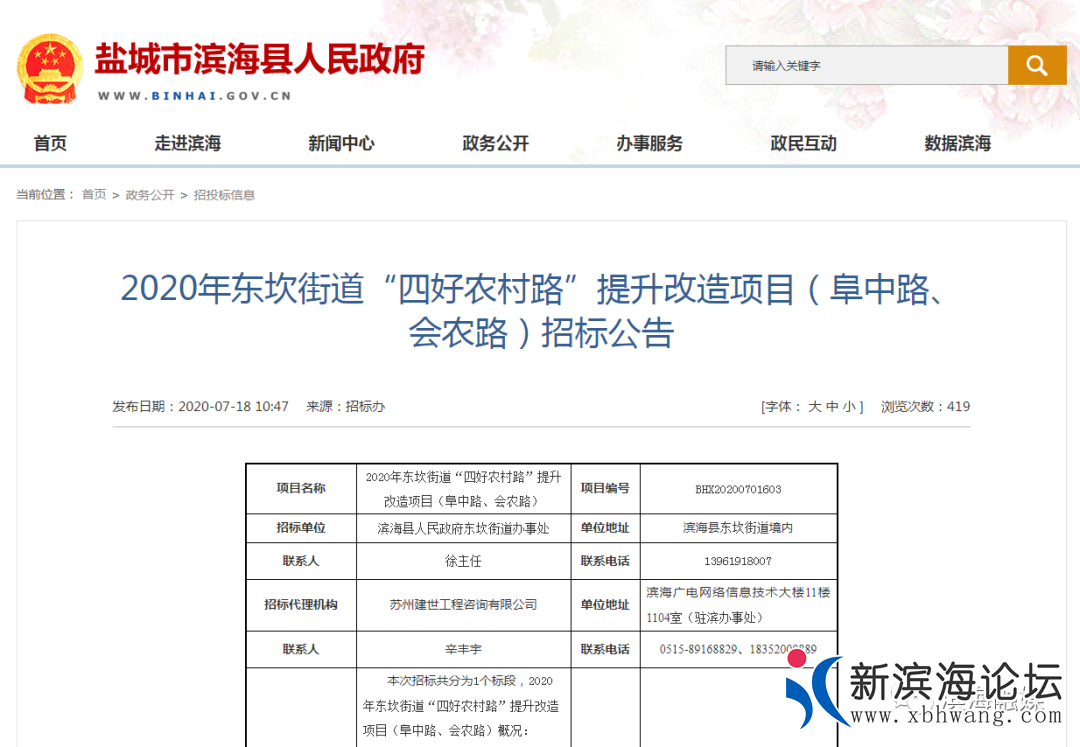
Task: Open the 数据滨海 navigation menu
Action: pyautogui.click(x=956, y=143)
